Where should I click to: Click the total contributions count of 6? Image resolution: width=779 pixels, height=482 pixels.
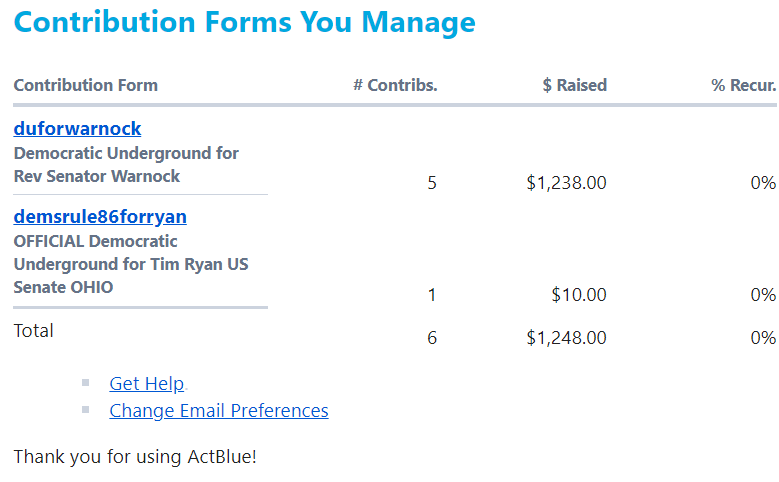click(432, 338)
